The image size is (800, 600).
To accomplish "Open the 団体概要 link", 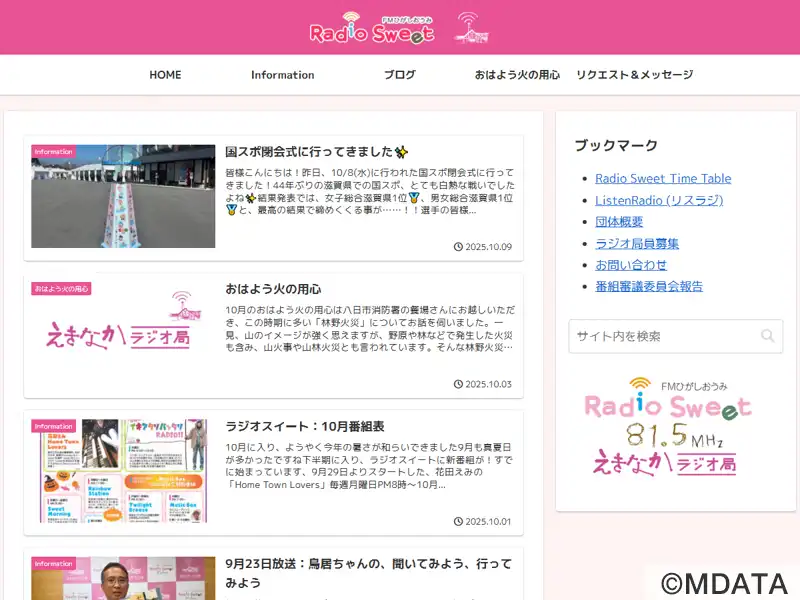I will [x=619, y=221].
